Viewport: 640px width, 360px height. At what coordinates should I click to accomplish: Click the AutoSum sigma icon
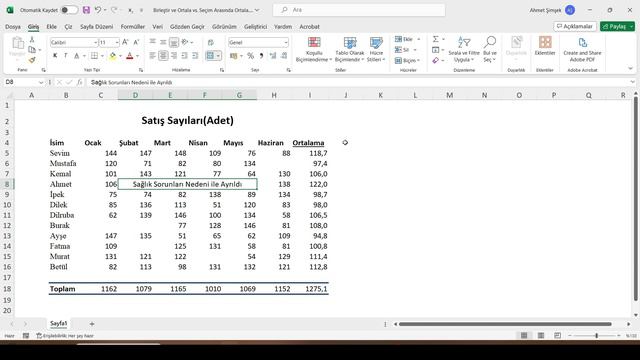click(x=436, y=39)
